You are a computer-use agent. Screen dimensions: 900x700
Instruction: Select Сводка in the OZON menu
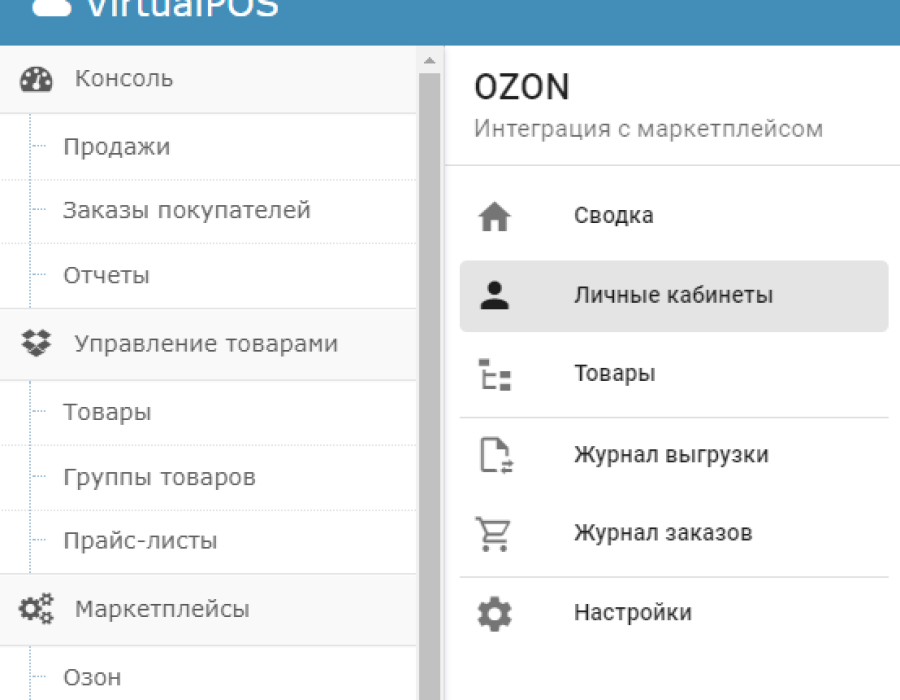[x=674, y=216]
